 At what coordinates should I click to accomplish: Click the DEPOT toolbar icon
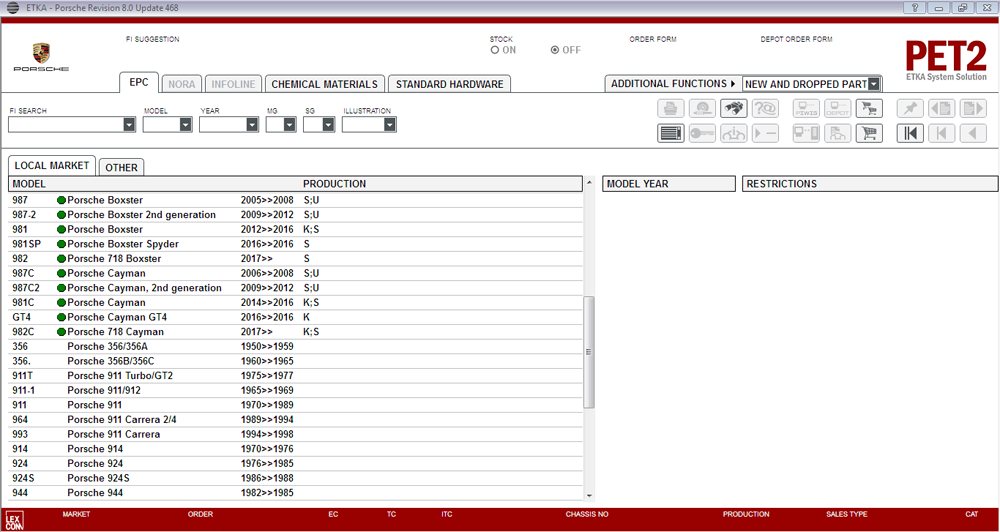pyautogui.click(x=837, y=109)
